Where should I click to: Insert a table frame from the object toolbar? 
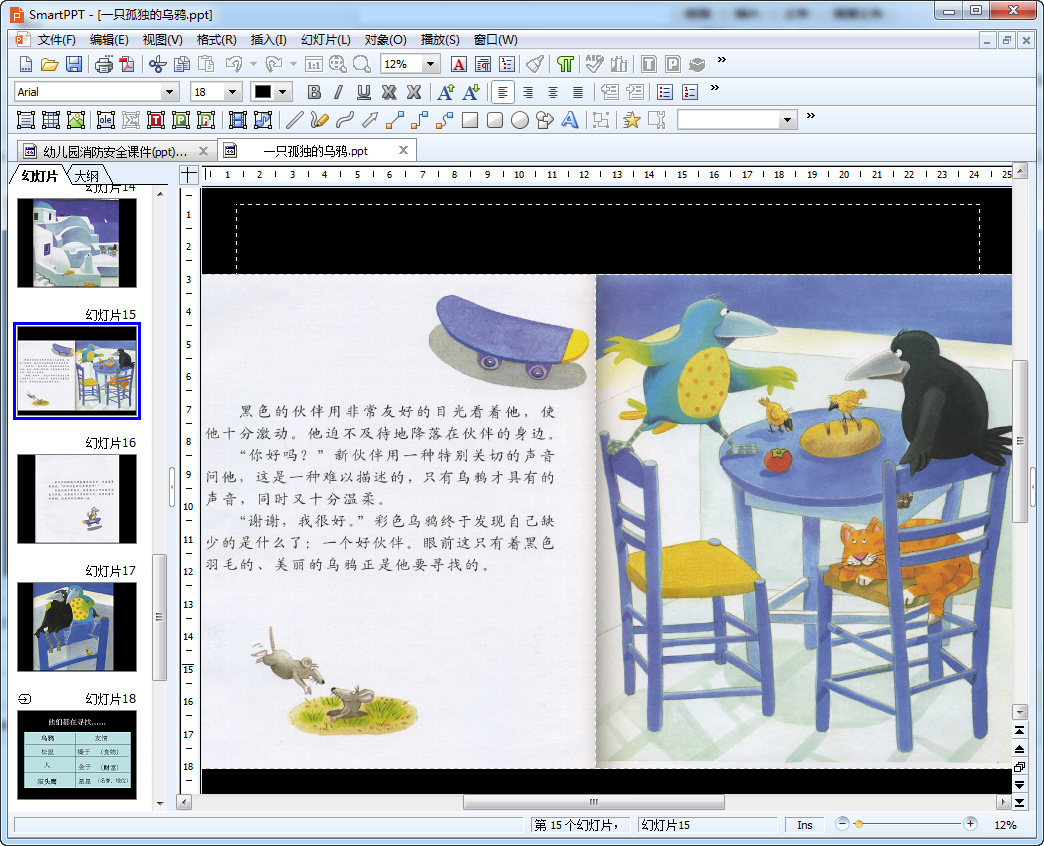51,120
